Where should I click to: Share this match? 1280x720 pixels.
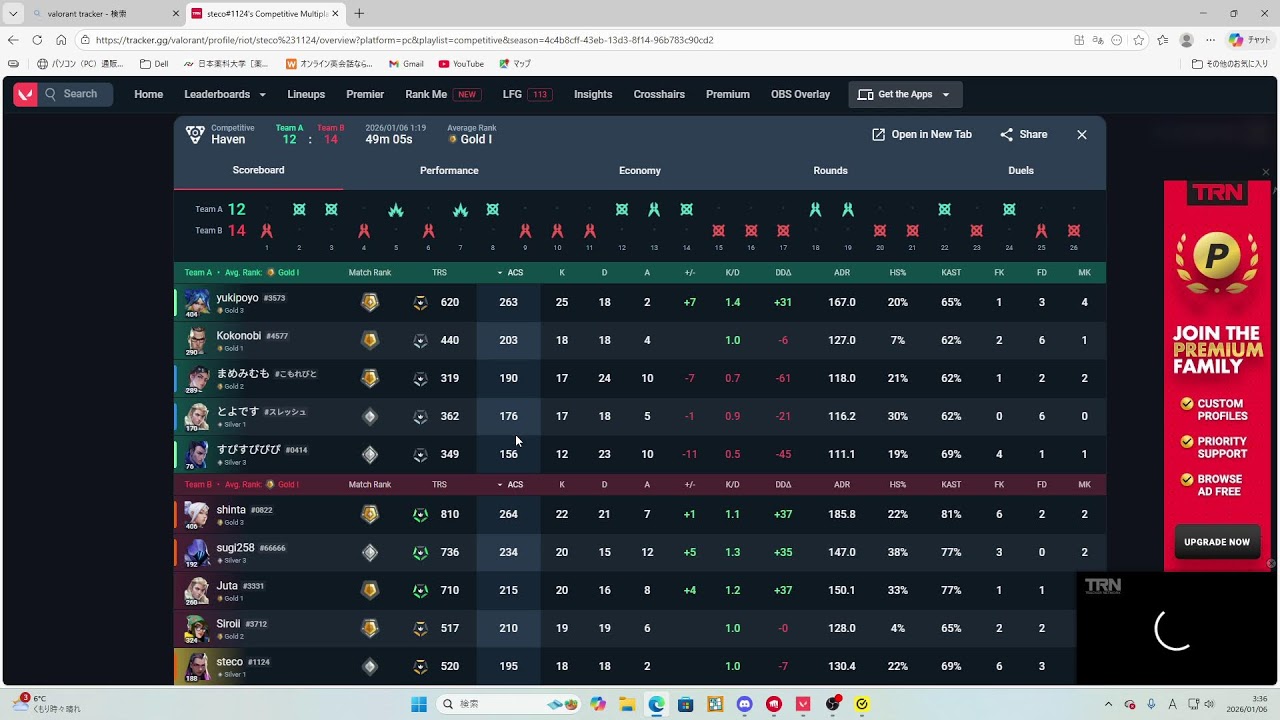pyautogui.click(x=1024, y=134)
